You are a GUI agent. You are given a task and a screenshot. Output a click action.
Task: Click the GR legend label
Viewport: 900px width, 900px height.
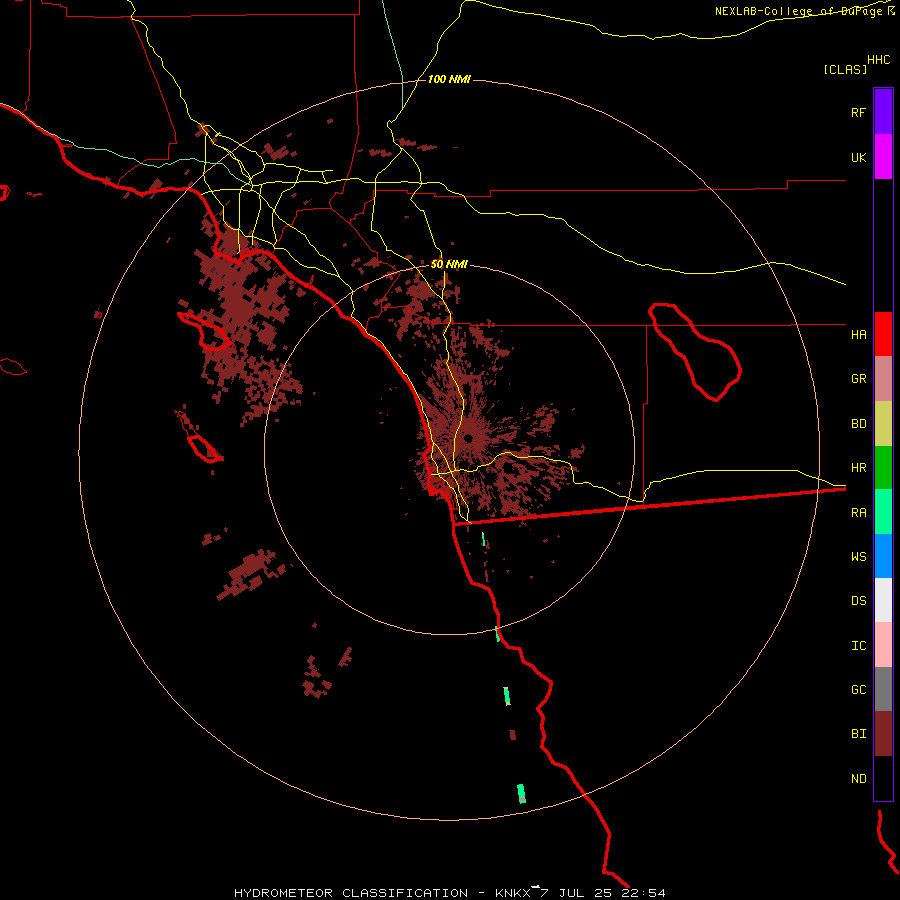point(858,379)
